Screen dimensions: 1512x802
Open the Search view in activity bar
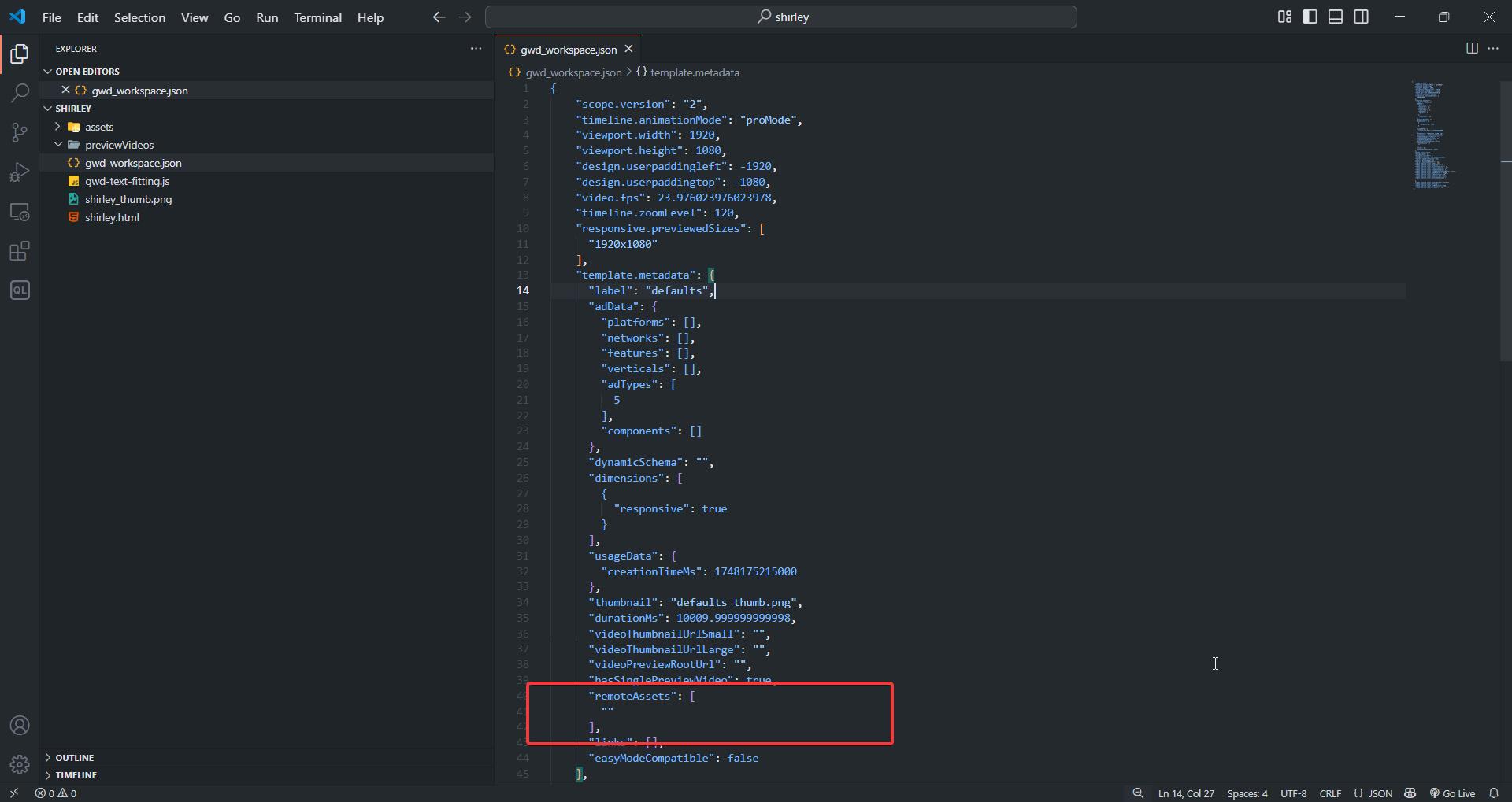[x=20, y=93]
